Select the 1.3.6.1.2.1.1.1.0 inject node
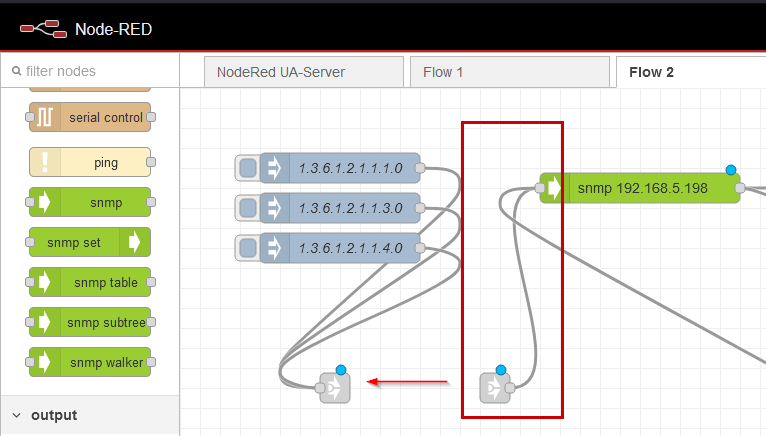The width and height of the screenshot is (766, 436). pyautogui.click(x=340, y=168)
